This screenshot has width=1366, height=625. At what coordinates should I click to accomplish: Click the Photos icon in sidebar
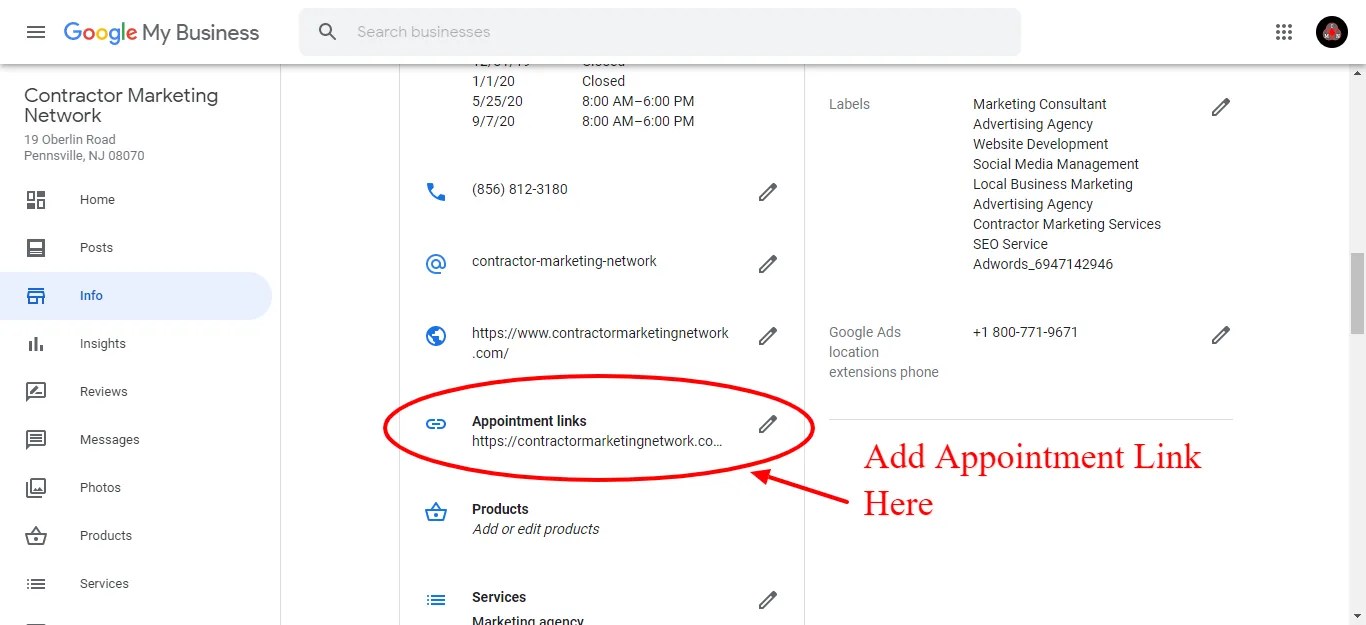tap(36, 488)
